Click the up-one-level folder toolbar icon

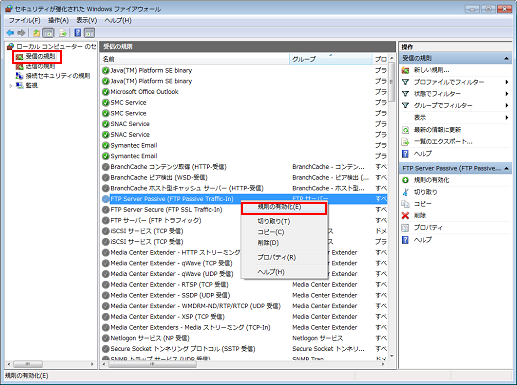tap(36, 33)
